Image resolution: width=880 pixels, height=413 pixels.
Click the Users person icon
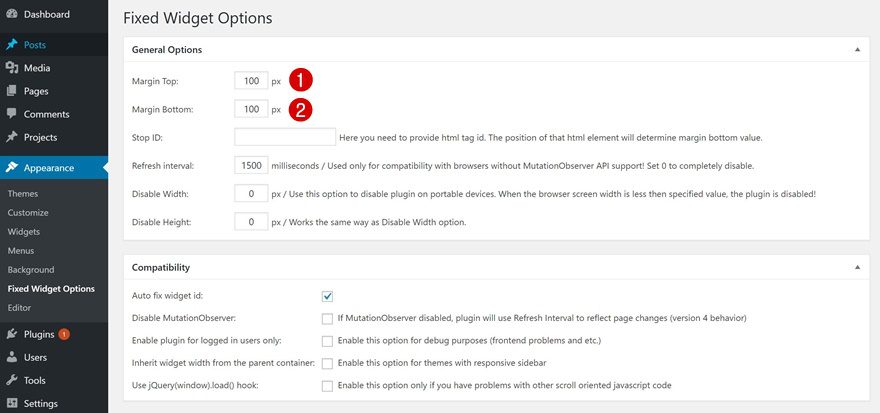(12, 357)
